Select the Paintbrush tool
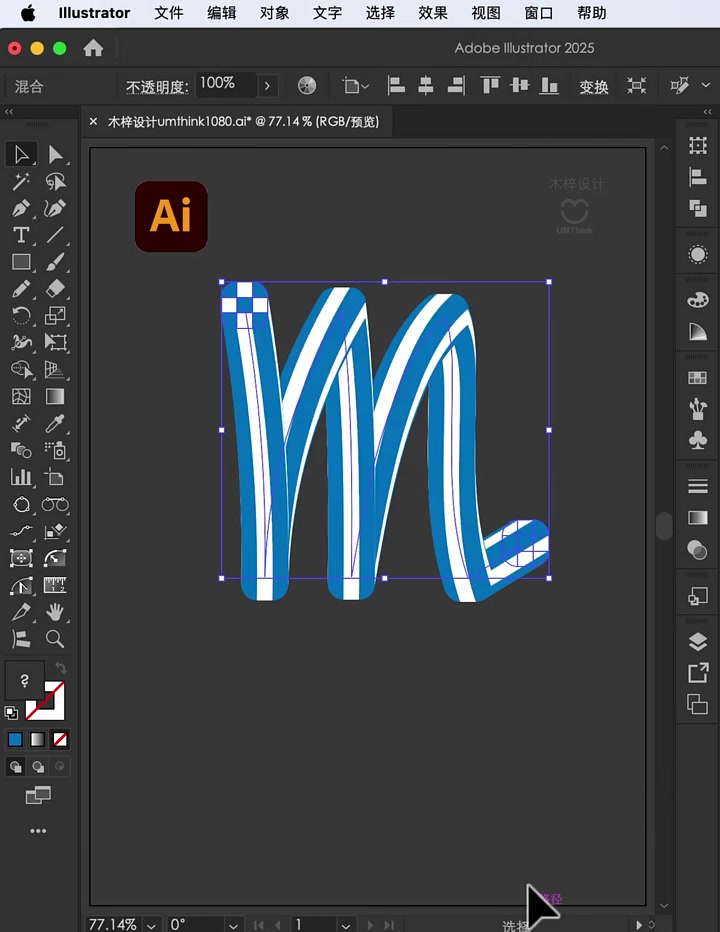The width and height of the screenshot is (720, 932). pyautogui.click(x=55, y=262)
